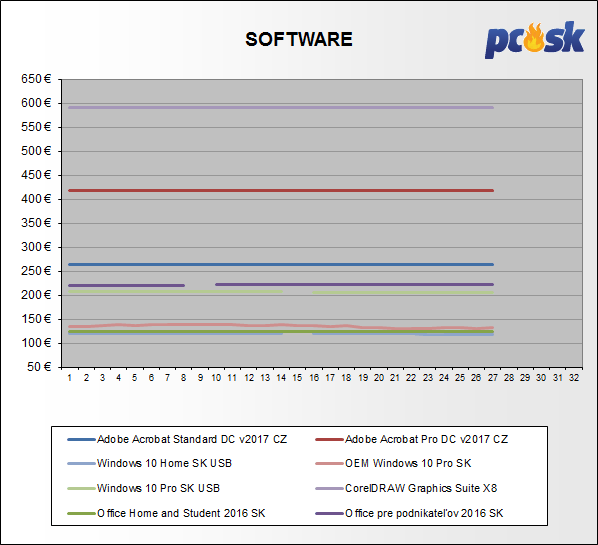Click the CorelDRAW Graphics Suite X8 legend label
The width and height of the screenshot is (598, 545).
tap(421, 488)
